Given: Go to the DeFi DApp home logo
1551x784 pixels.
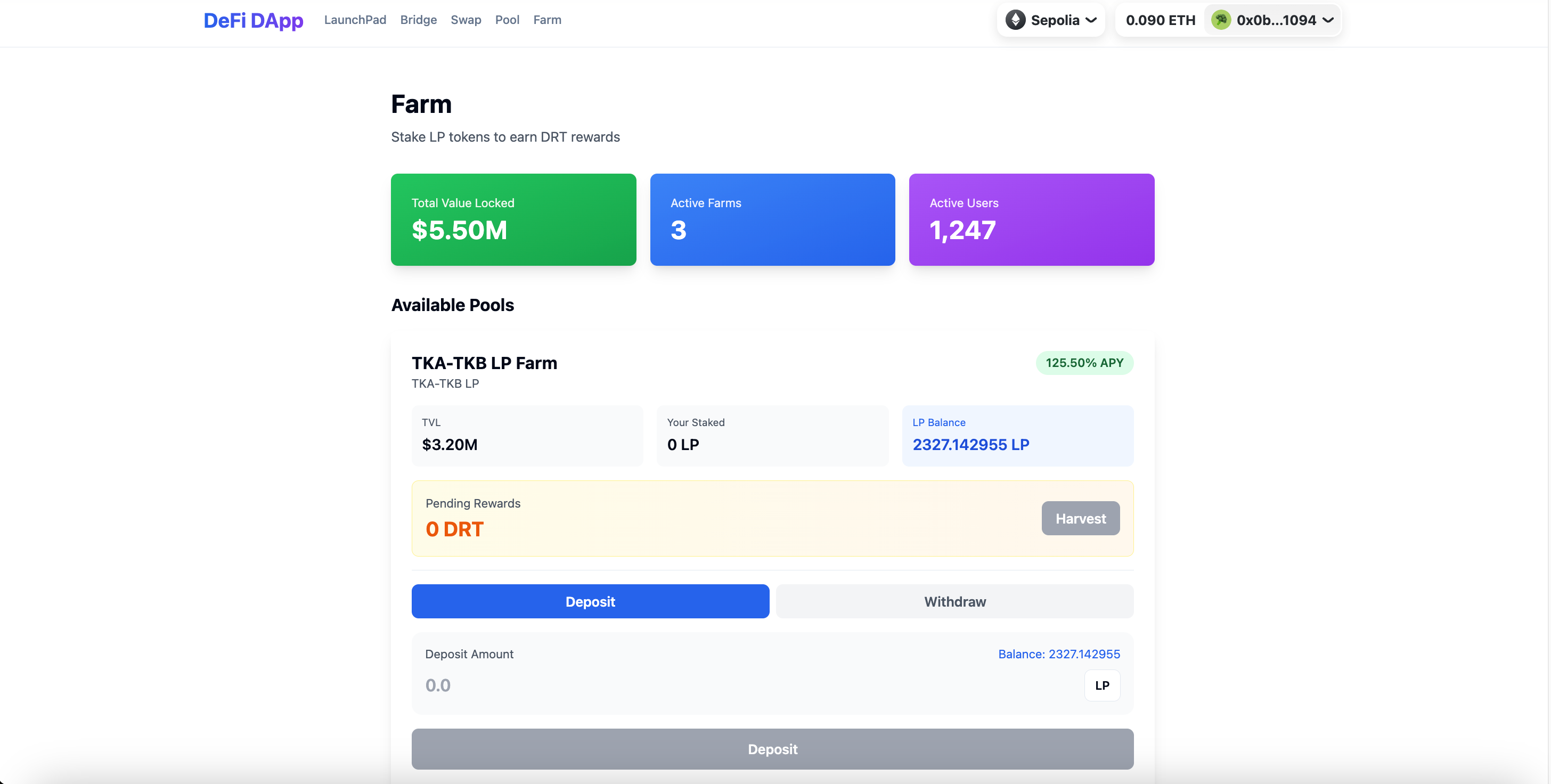Looking at the screenshot, I should click(x=253, y=20).
